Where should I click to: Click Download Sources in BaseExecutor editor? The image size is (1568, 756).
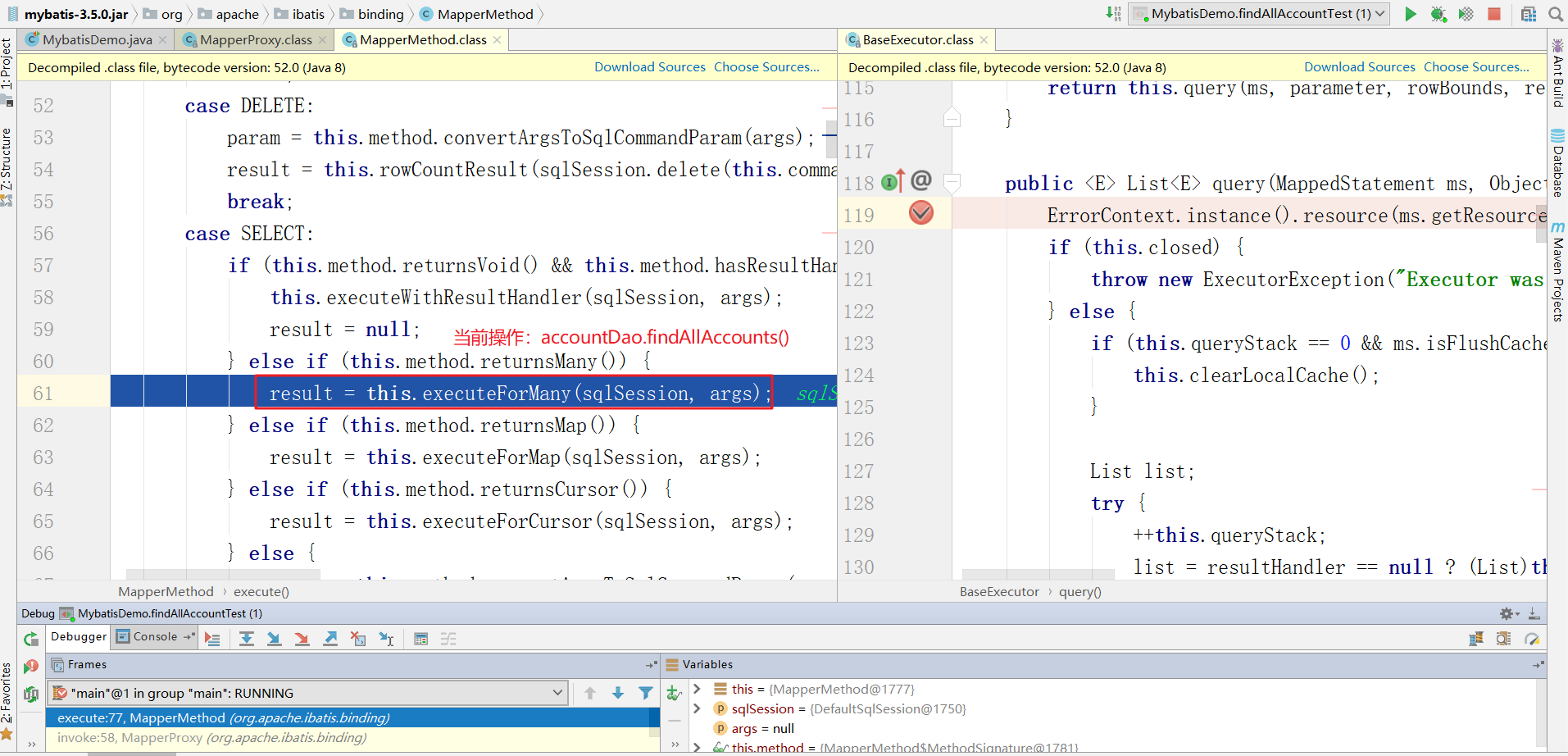coord(1360,67)
